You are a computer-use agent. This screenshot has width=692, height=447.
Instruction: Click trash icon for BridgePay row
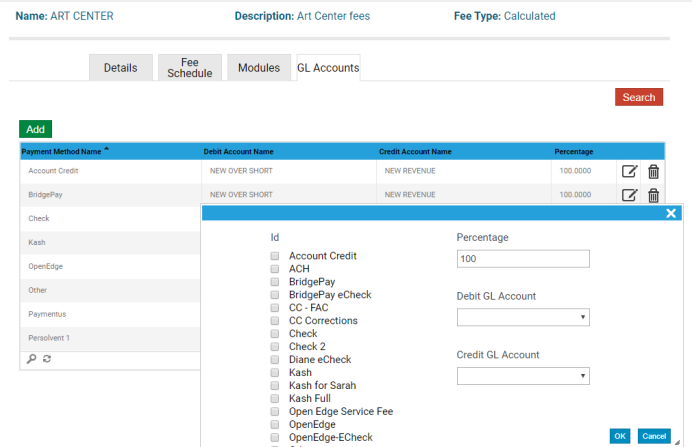pyautogui.click(x=653, y=195)
